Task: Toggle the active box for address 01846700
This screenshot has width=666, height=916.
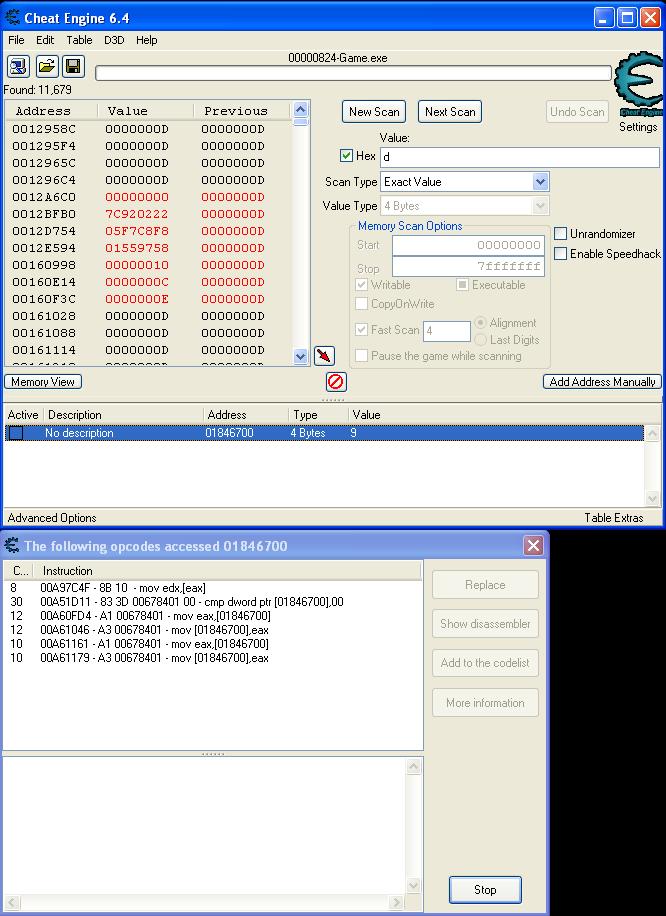Action: 16,433
